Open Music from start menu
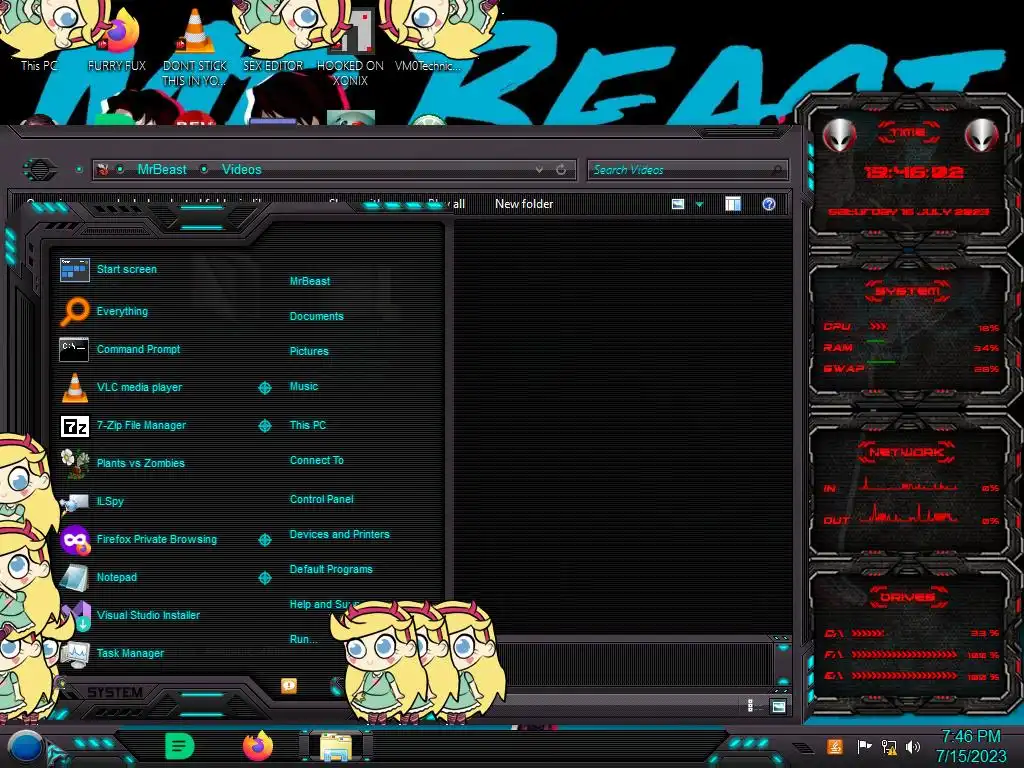1024x768 pixels. click(x=304, y=387)
